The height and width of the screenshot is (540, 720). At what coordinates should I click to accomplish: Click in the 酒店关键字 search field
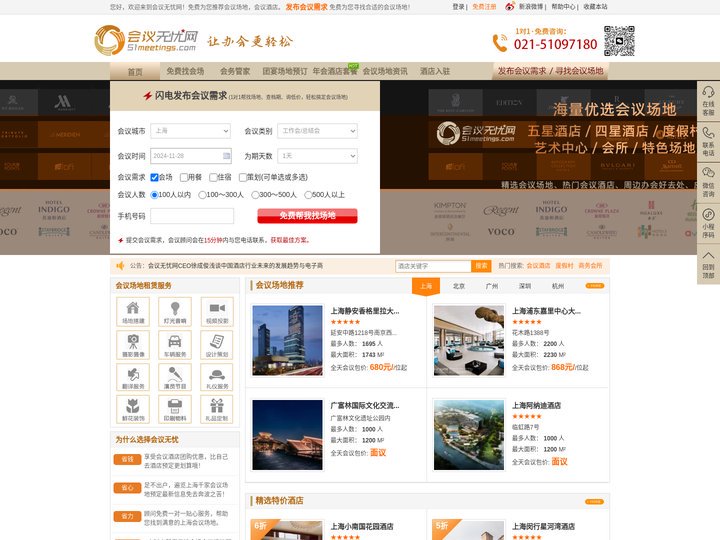pyautogui.click(x=433, y=266)
